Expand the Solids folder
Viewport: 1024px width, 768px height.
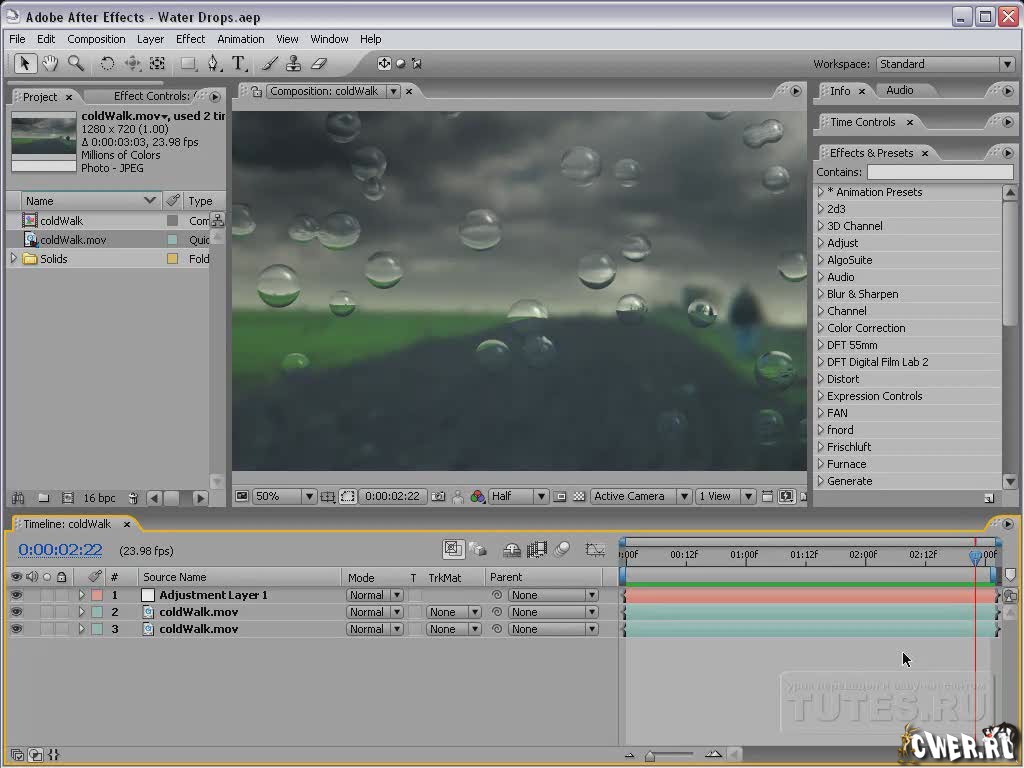coord(14,259)
